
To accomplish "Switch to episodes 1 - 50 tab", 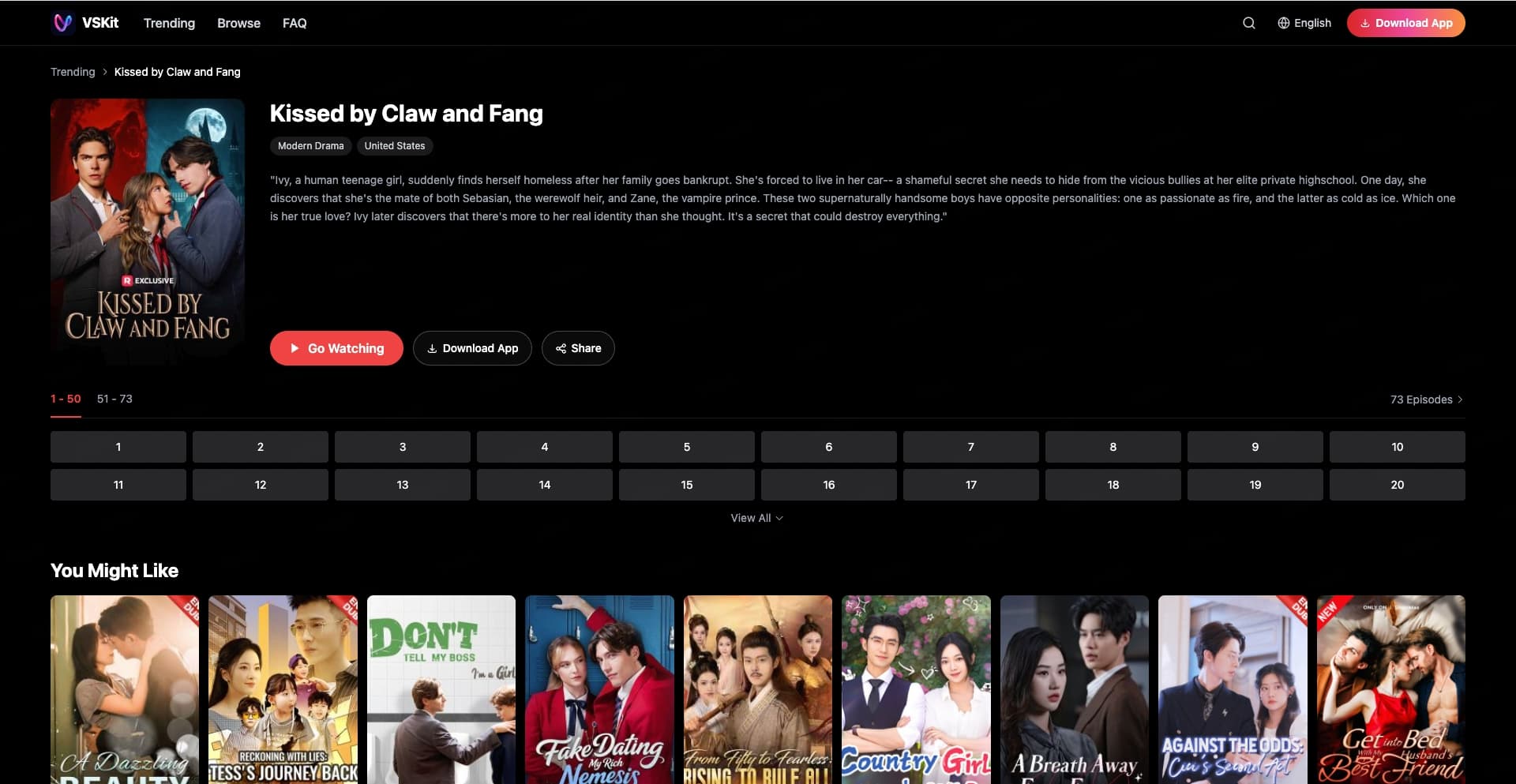I will coord(66,400).
